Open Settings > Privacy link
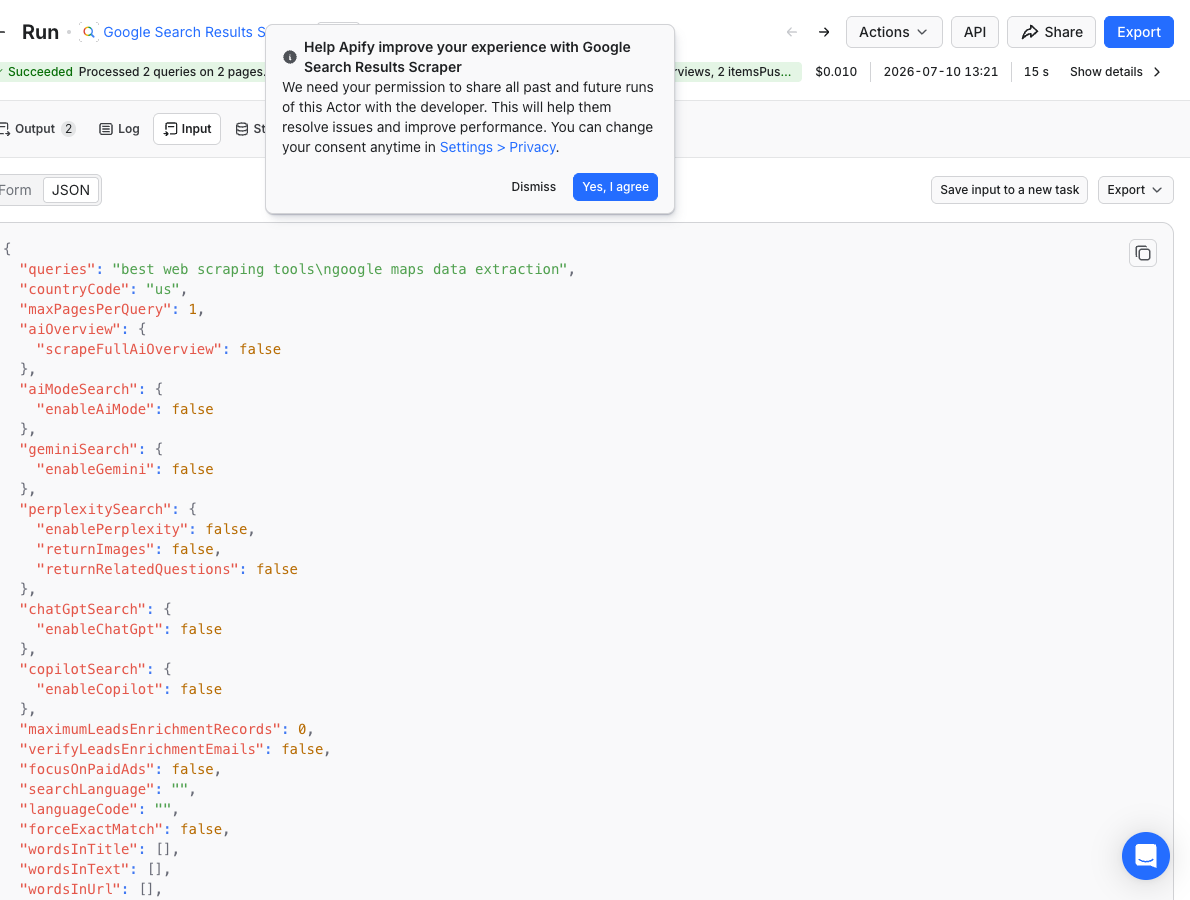The width and height of the screenshot is (1190, 900). click(498, 147)
